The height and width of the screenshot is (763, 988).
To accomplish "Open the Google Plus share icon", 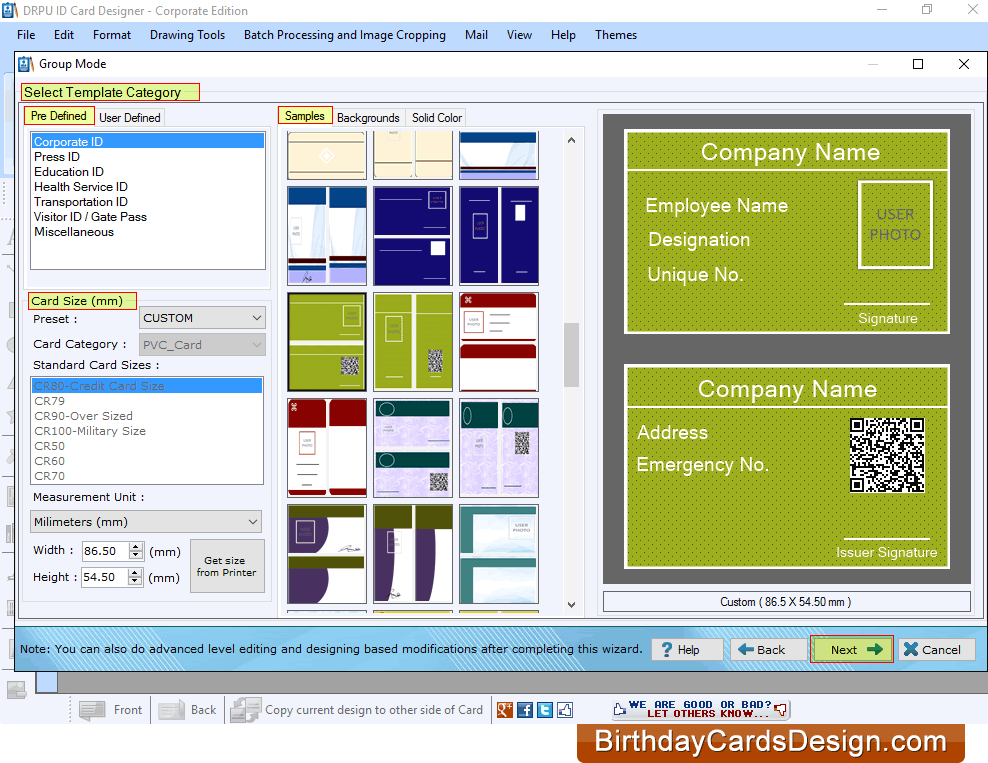I will 505,710.
